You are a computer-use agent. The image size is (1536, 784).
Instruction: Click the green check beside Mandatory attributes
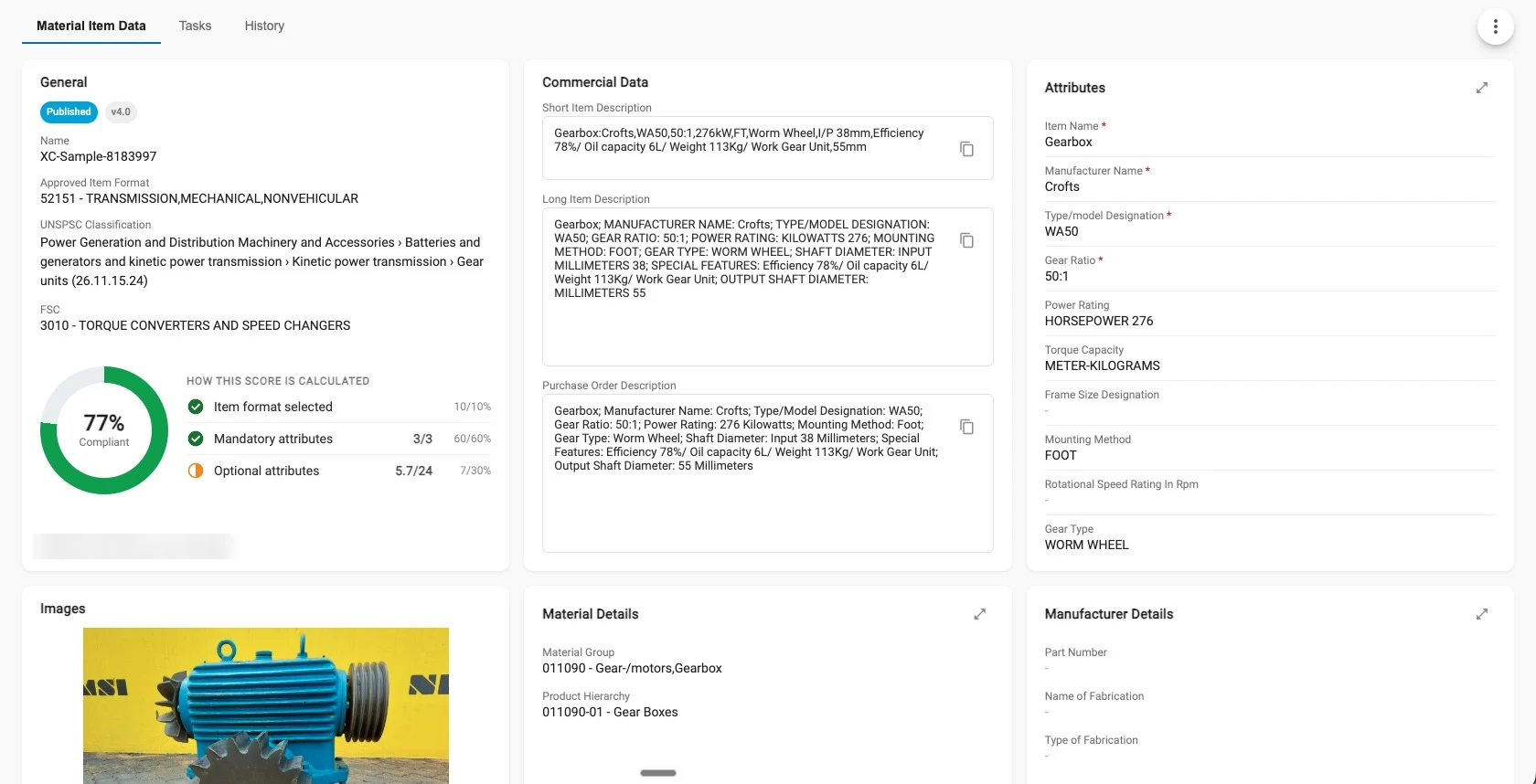click(x=196, y=439)
